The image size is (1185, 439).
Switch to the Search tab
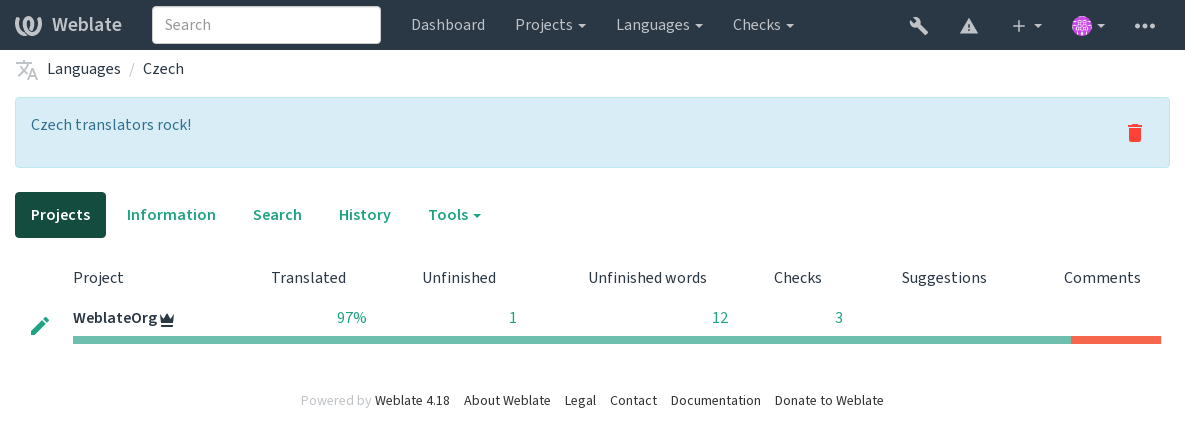(x=277, y=215)
